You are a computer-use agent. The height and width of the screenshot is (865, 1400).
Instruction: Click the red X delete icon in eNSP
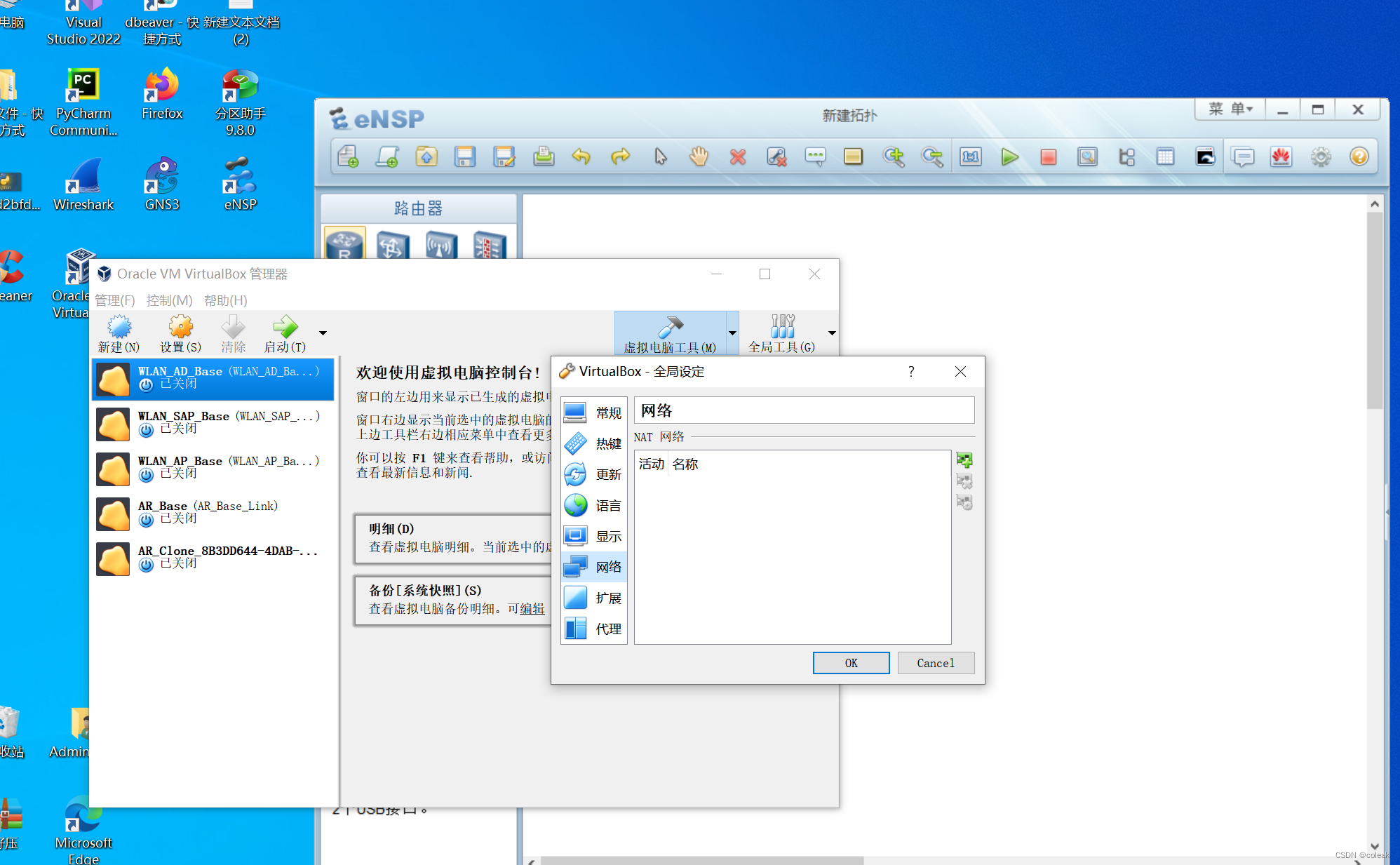tap(737, 156)
